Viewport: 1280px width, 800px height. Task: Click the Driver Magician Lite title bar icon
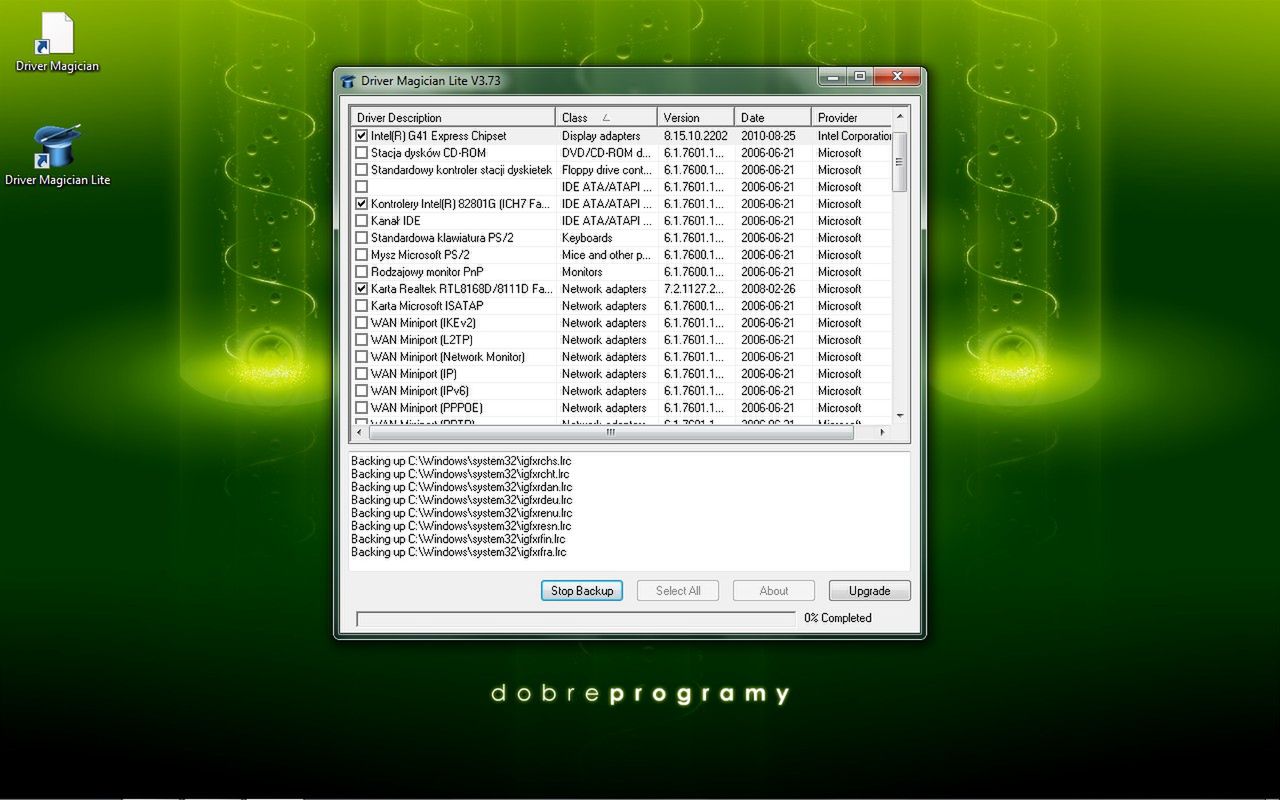click(348, 81)
